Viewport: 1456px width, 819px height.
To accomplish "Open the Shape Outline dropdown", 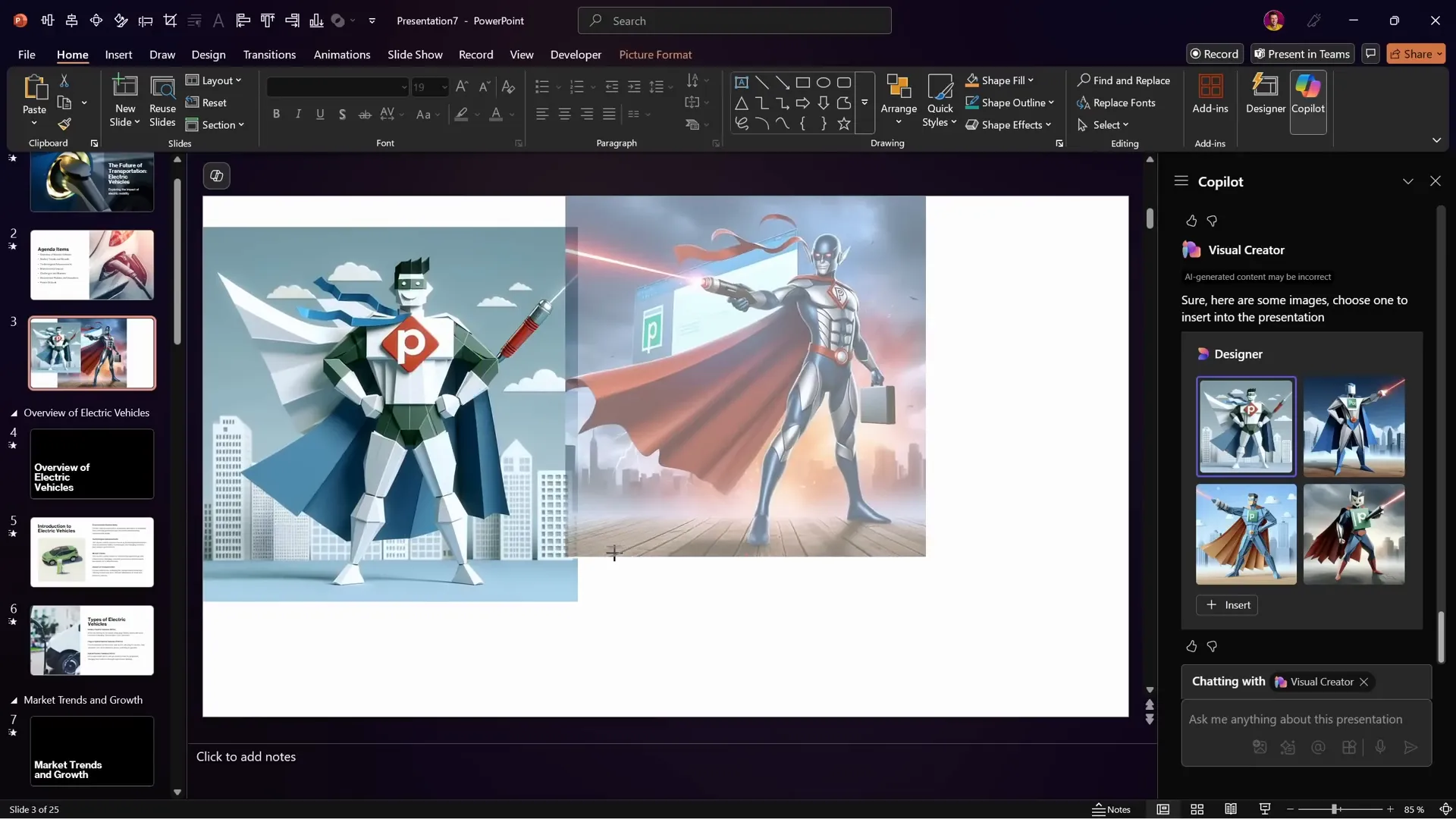I will click(1010, 102).
